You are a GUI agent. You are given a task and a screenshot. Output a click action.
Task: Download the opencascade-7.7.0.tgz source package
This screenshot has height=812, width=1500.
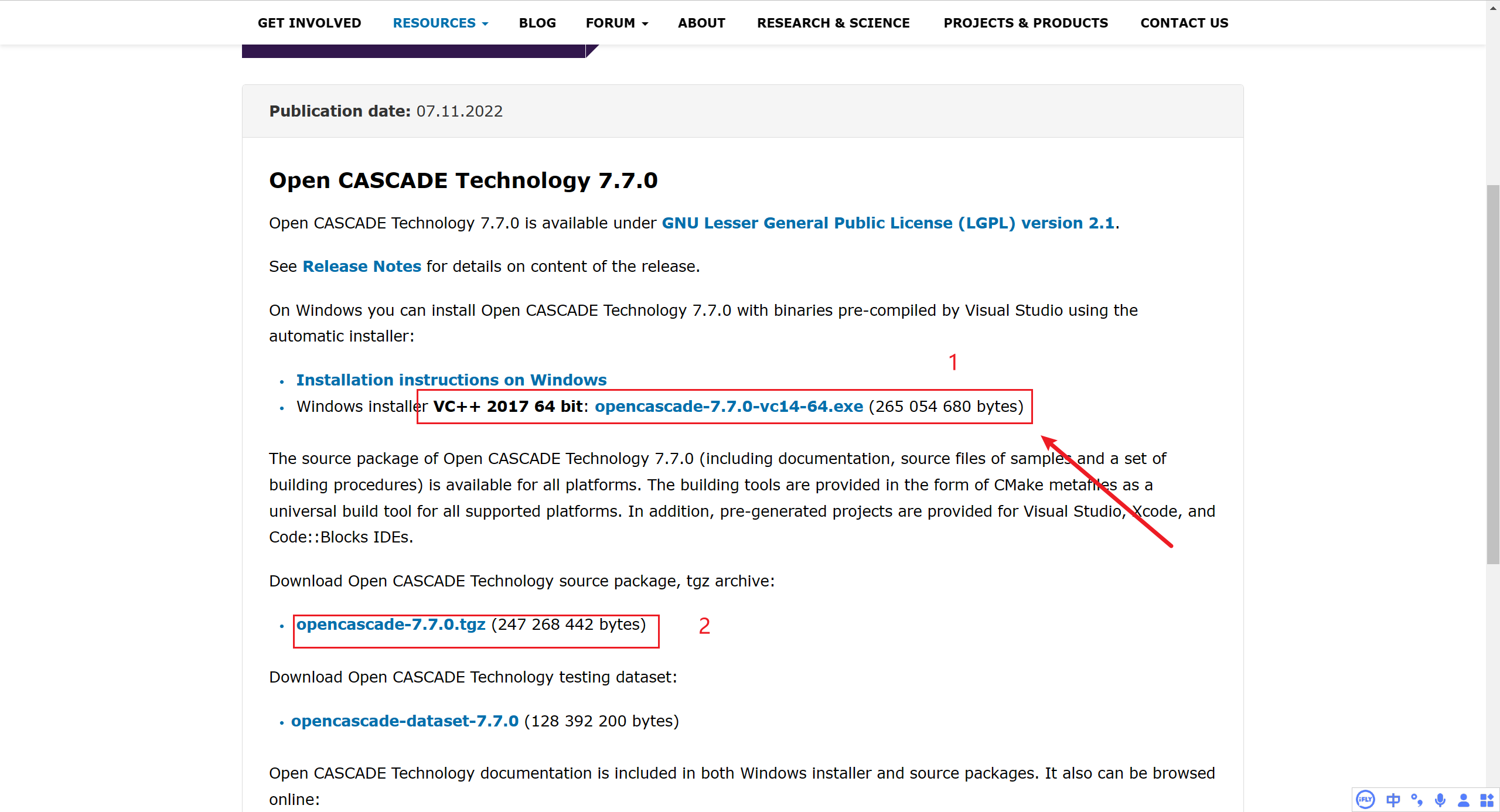[x=391, y=625]
